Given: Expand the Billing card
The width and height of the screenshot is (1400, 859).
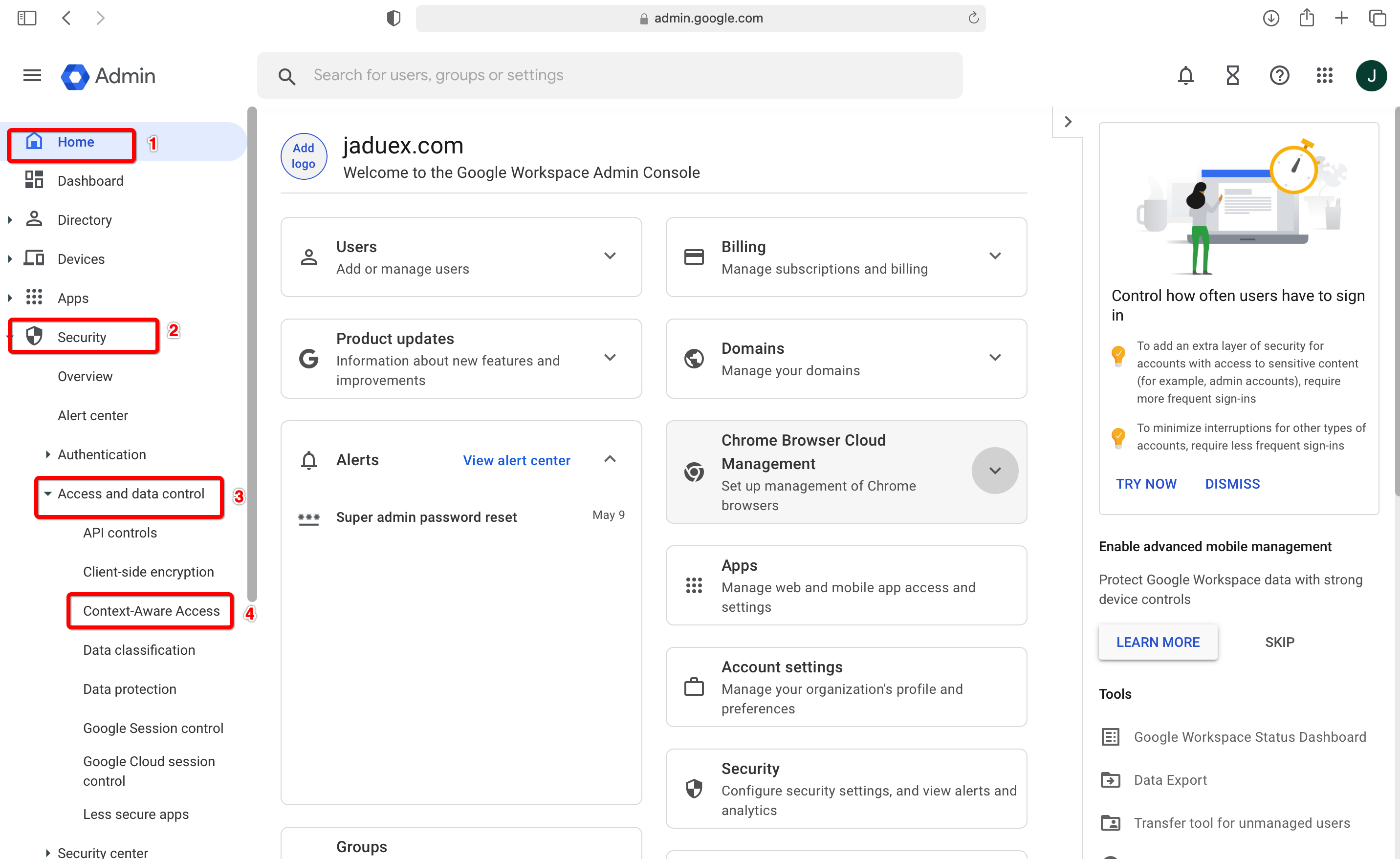Looking at the screenshot, I should coord(994,256).
